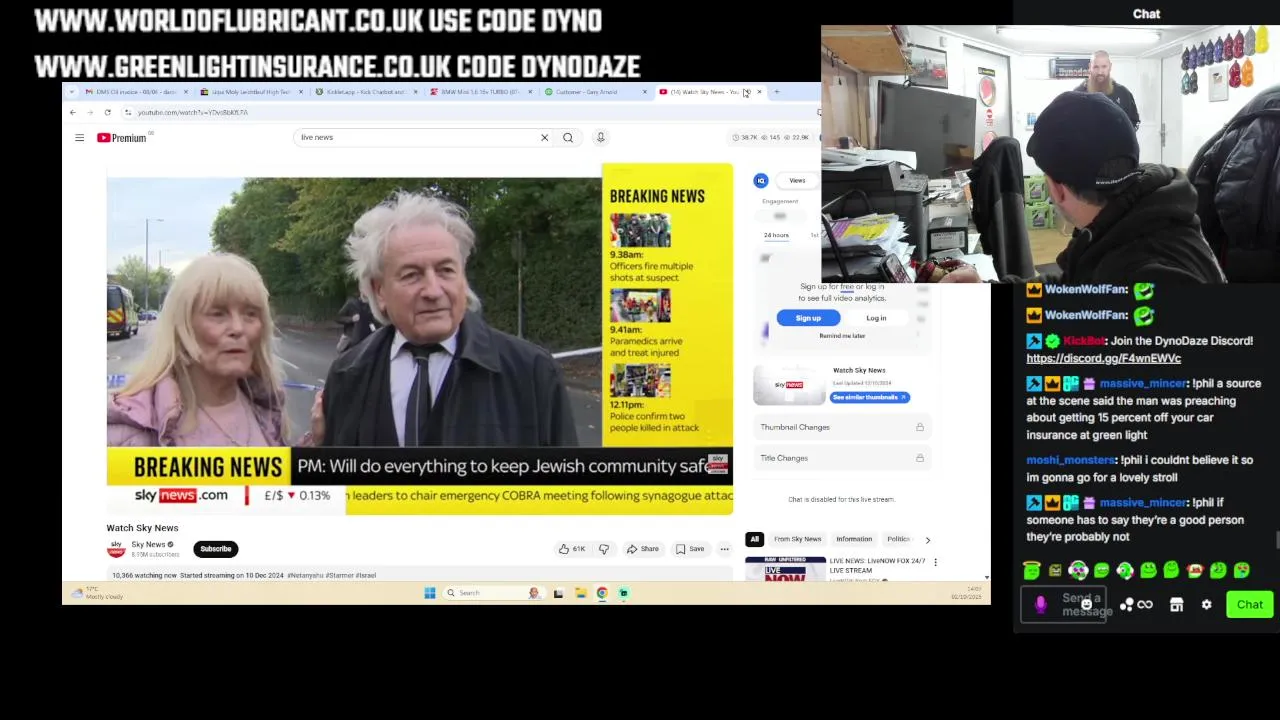The image size is (1280, 720).
Task: Filter suggestions by Information chip
Action: pyautogui.click(x=854, y=539)
